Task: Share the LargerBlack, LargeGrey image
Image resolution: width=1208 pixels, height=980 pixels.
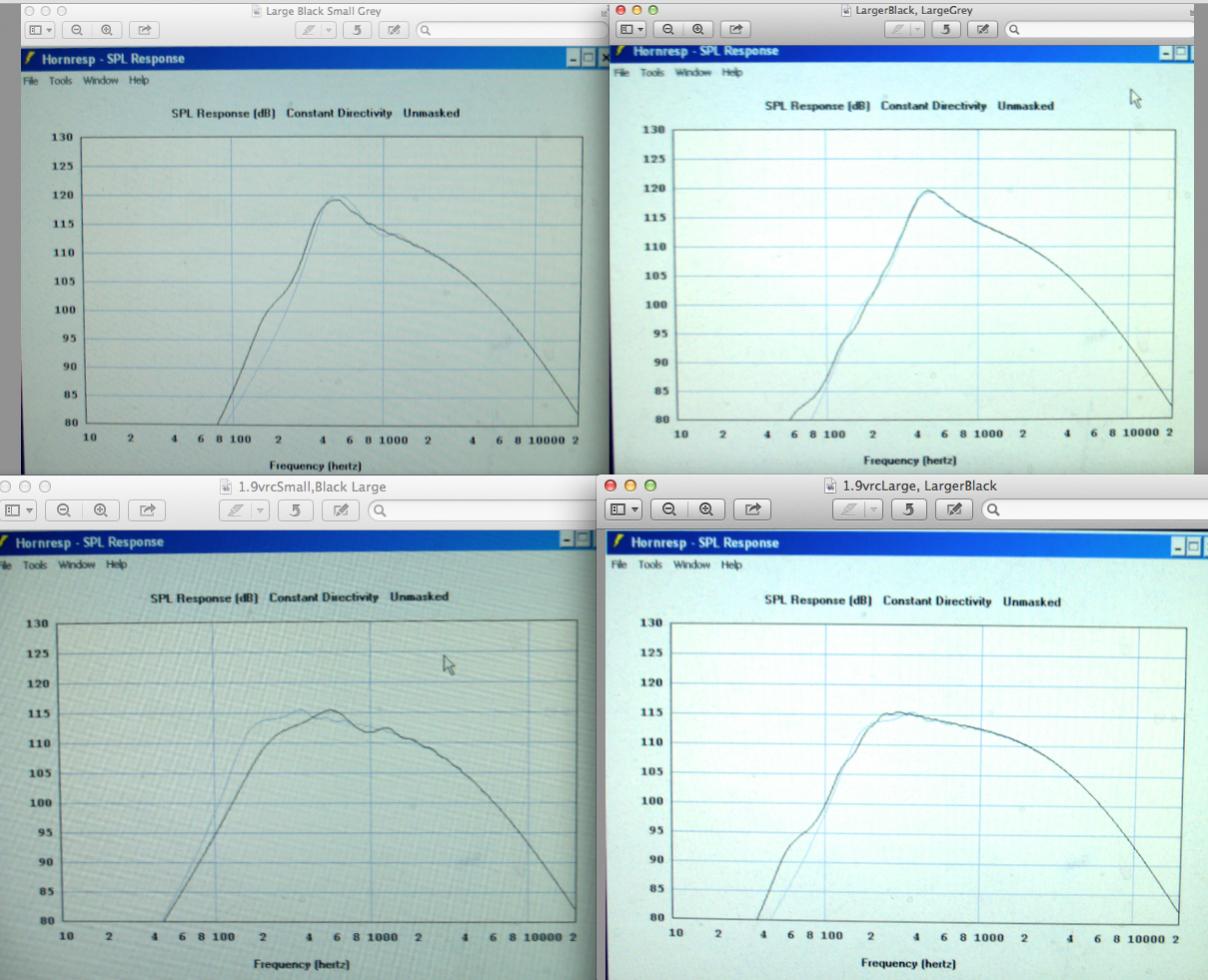Action: (736, 30)
